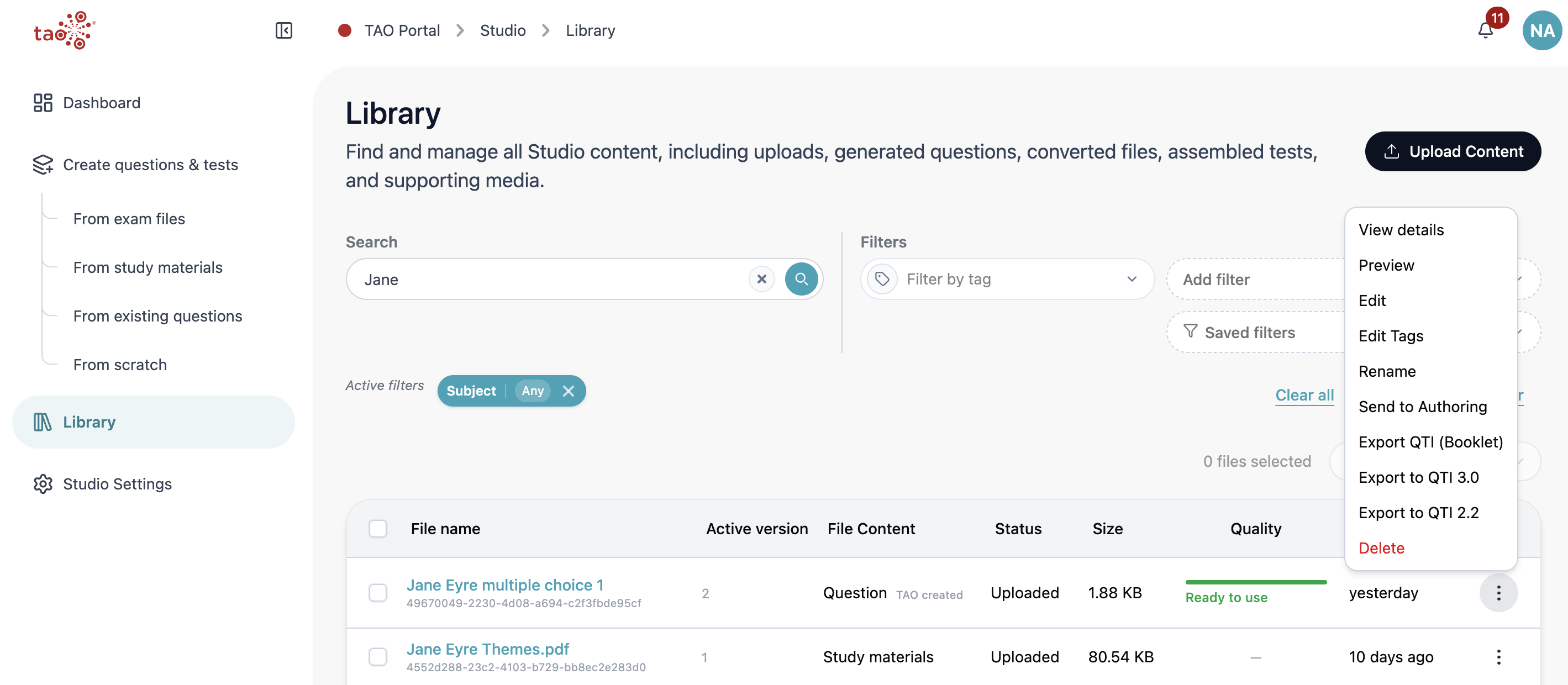Click the Dashboard grid icon
1568x685 pixels.
coord(43,103)
